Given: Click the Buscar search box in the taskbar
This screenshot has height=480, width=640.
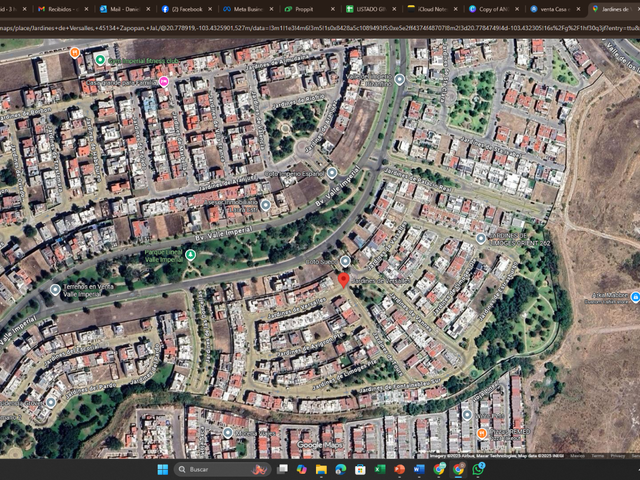Looking at the screenshot, I should tap(223, 469).
